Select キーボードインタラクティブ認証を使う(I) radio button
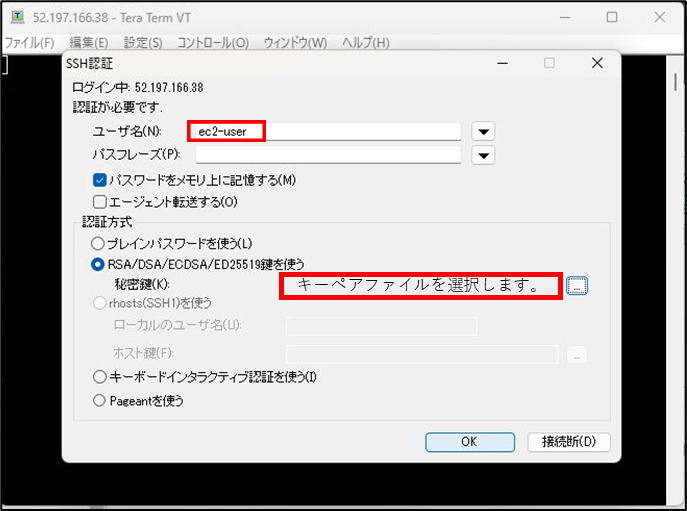 pos(99,377)
